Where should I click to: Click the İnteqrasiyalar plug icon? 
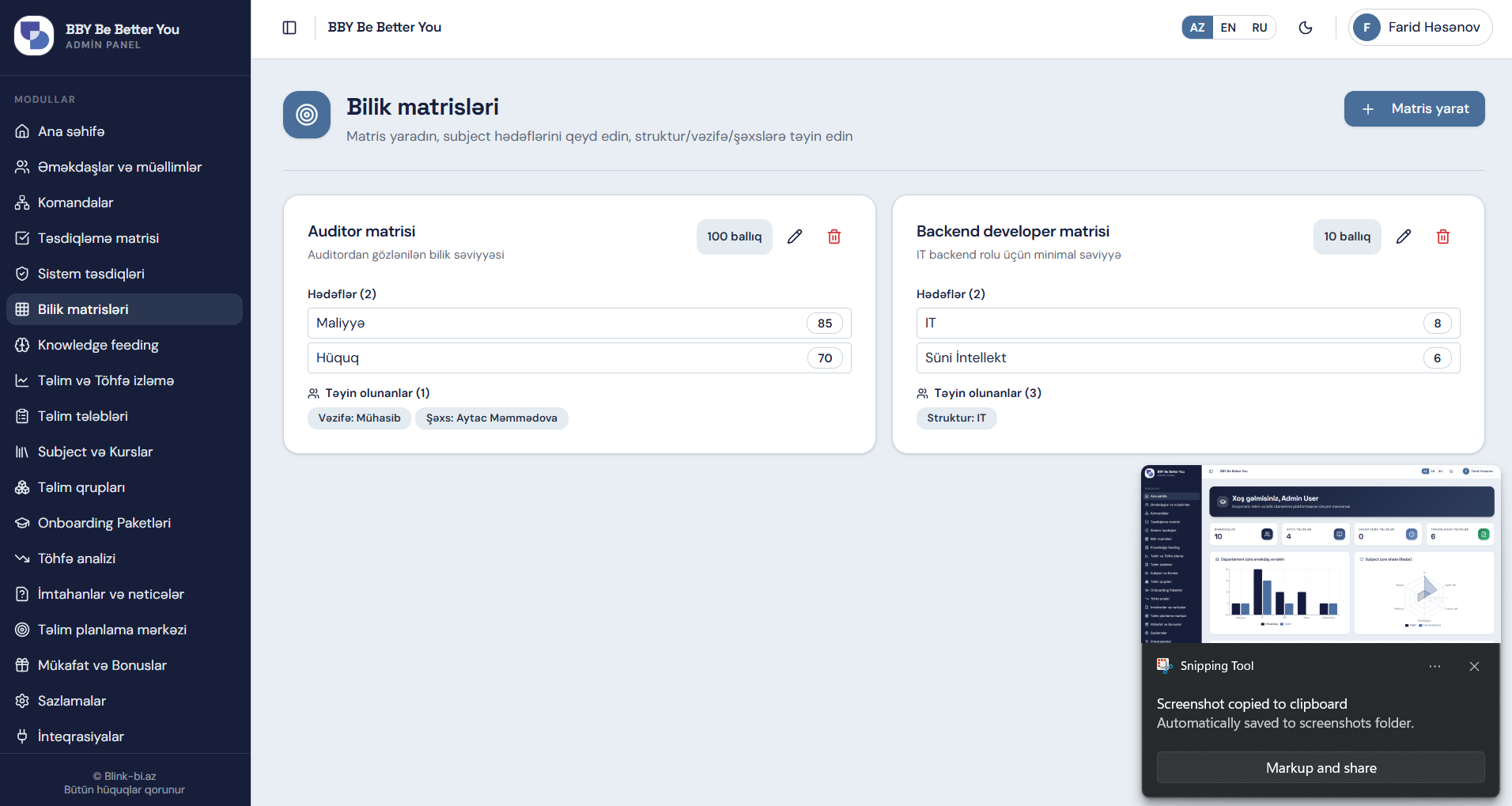coord(22,736)
